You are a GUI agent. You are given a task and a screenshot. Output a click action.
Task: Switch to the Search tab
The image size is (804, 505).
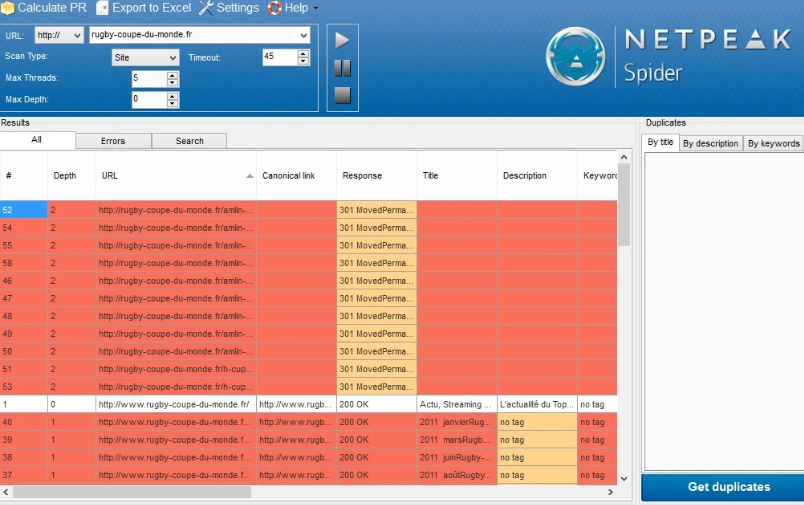coord(189,141)
